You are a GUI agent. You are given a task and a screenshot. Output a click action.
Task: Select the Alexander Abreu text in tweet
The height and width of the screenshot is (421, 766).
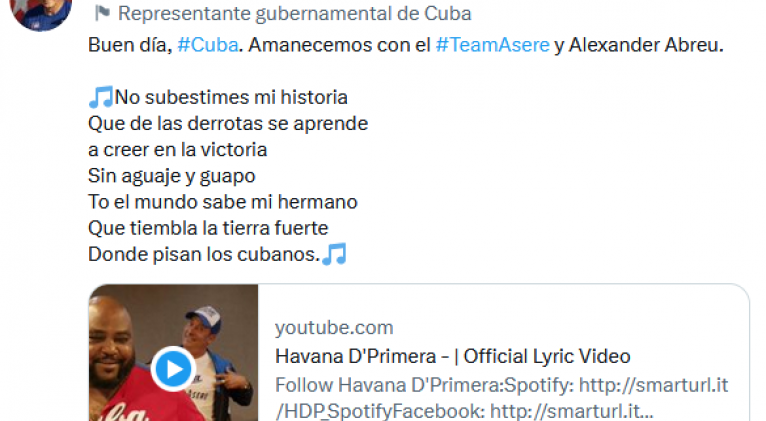click(646, 45)
